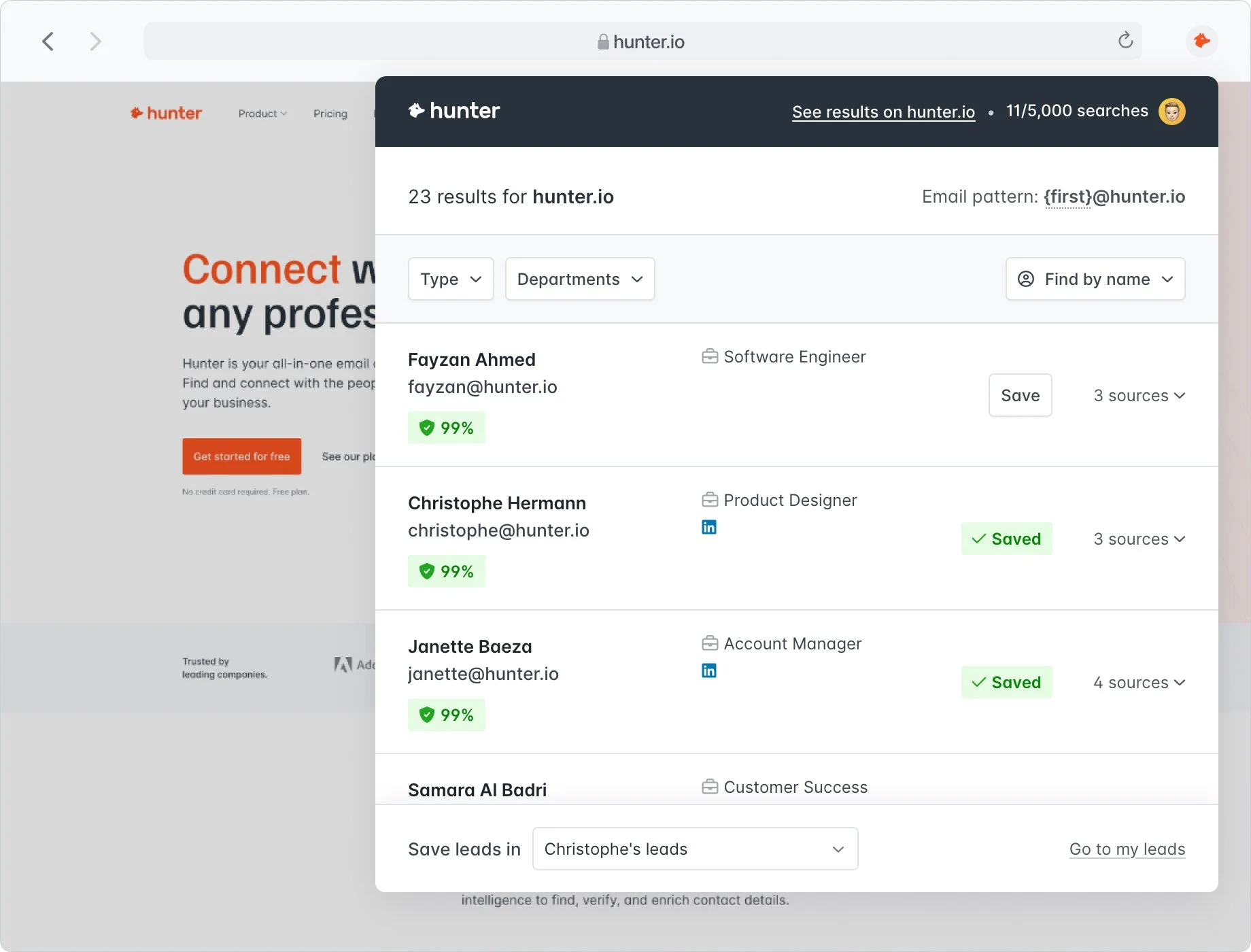Screen dimensions: 1251x952
Task: Open Christophe Hermann's LinkedIn profile icon
Action: point(709,526)
